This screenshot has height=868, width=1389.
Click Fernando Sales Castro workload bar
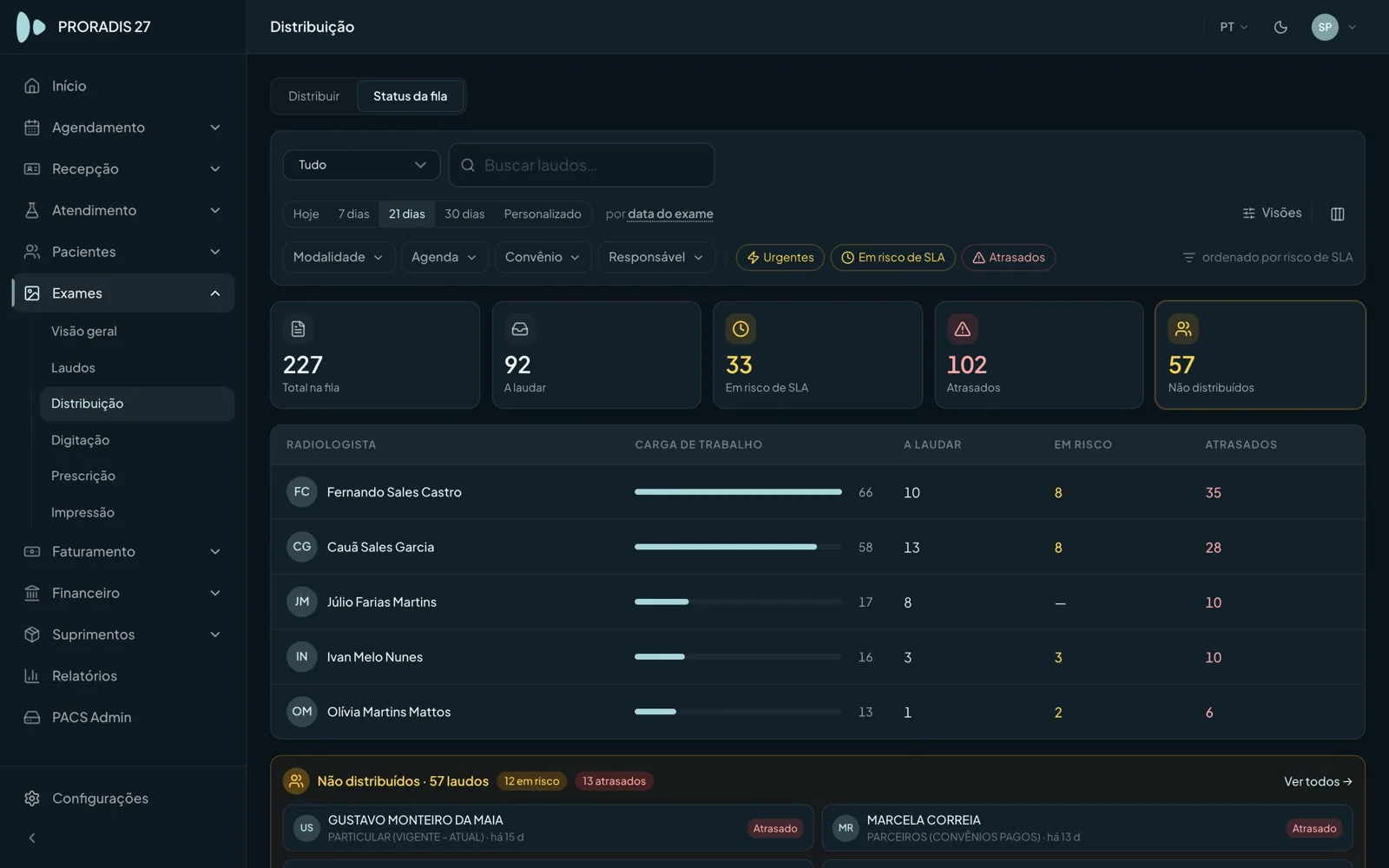coord(738,492)
